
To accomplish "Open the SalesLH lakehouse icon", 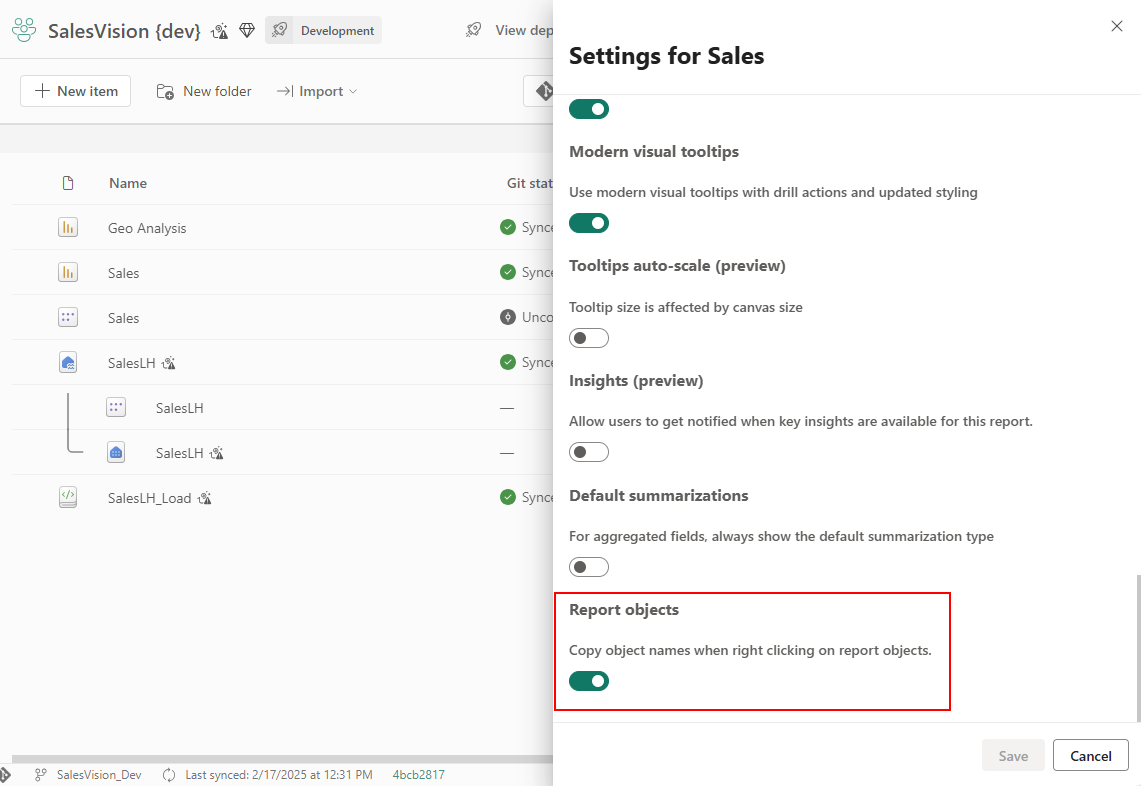I will click(68, 362).
